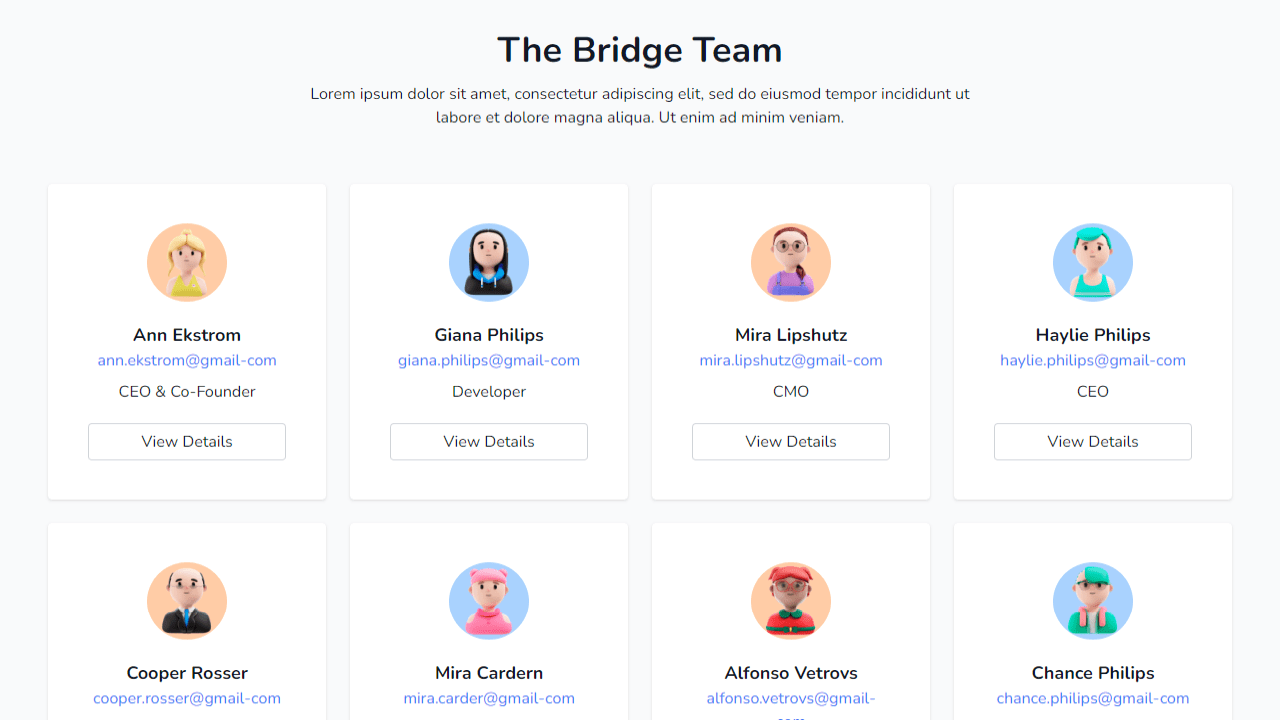
Task: Click Chance Philips' green-cap avatar
Action: point(1093,600)
